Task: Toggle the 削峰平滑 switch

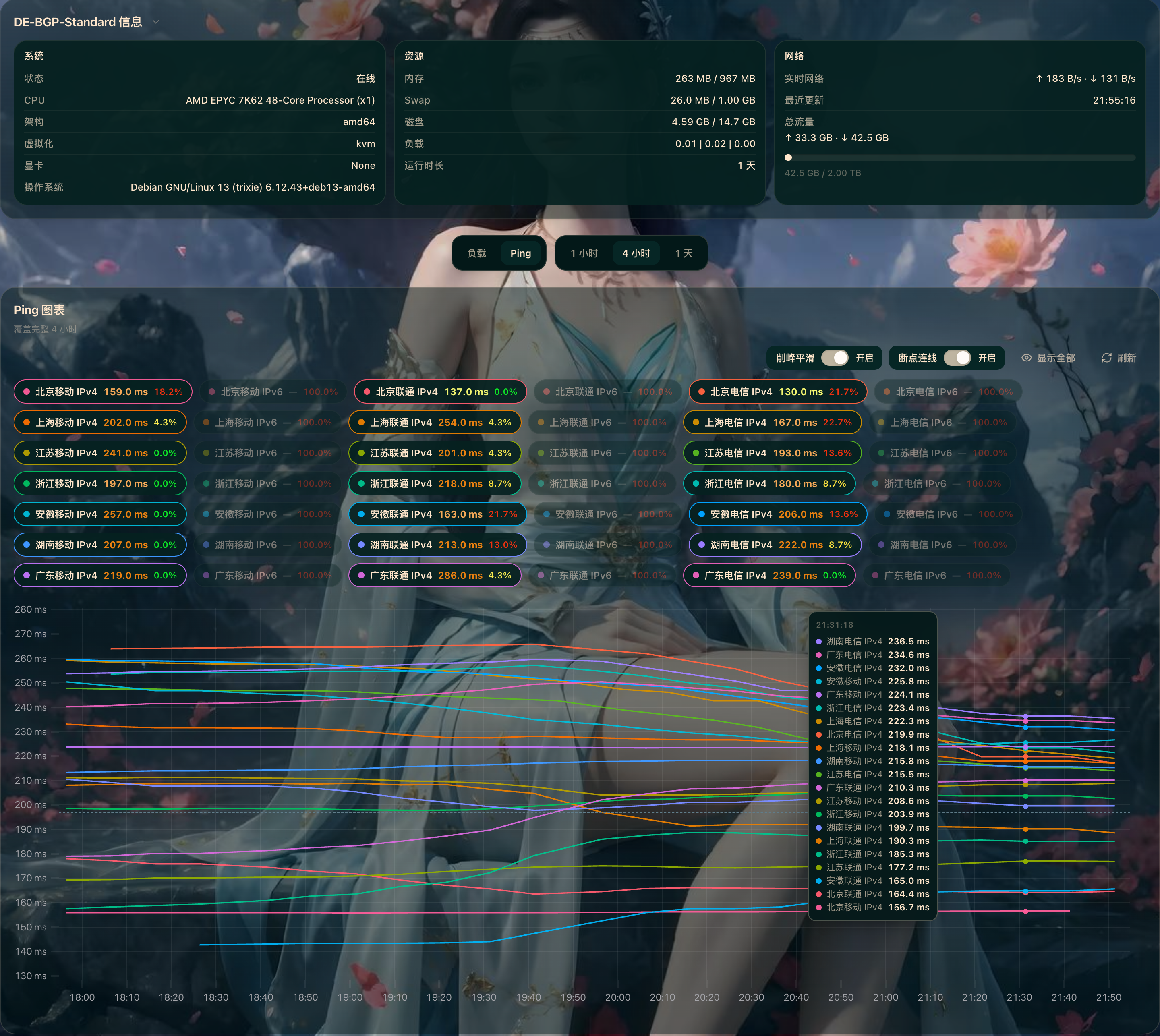Action: (x=835, y=357)
